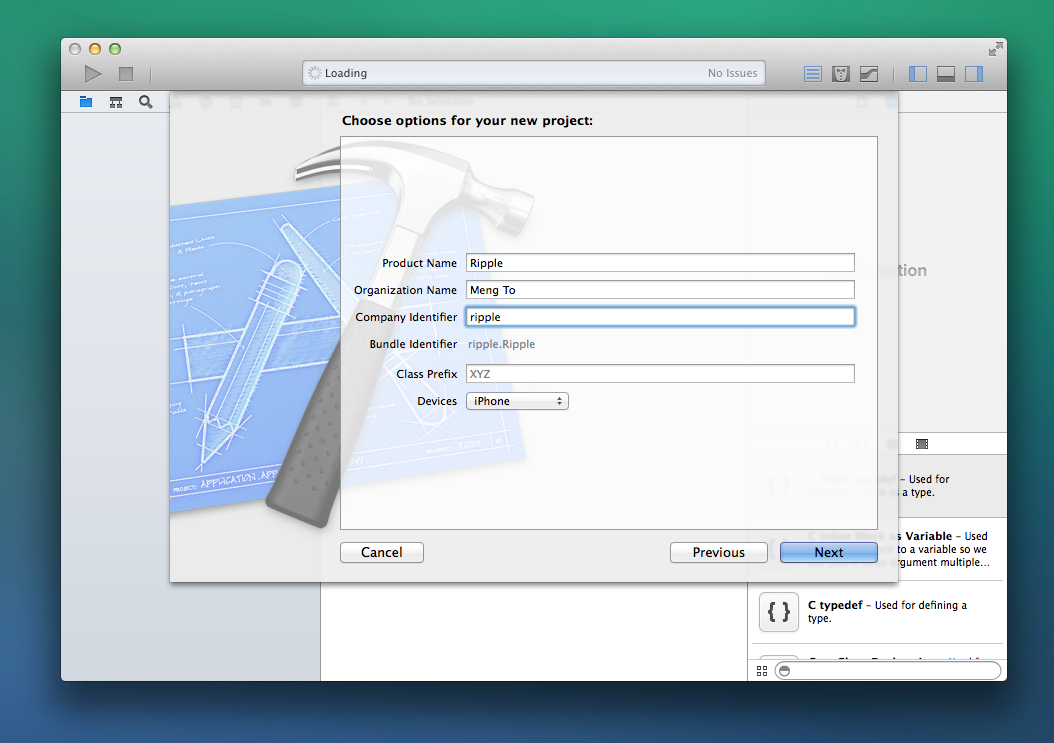Open the Assistant editor view
Viewport: 1054px width, 743px height.
[x=841, y=74]
